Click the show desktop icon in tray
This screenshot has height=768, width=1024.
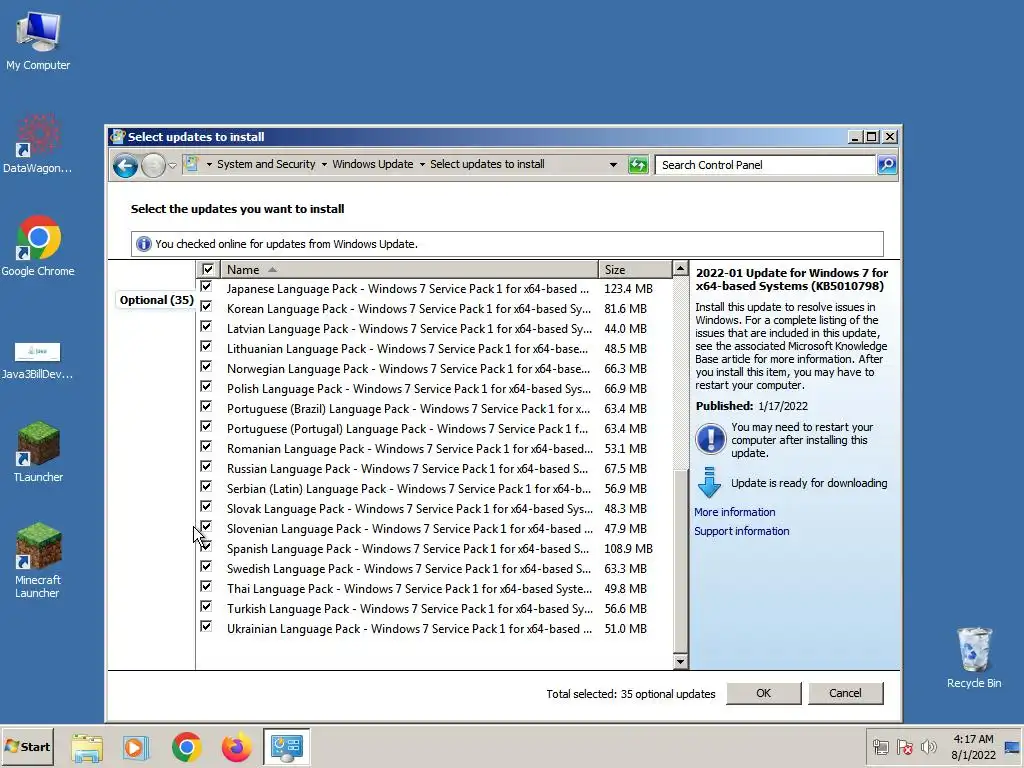(1013, 747)
